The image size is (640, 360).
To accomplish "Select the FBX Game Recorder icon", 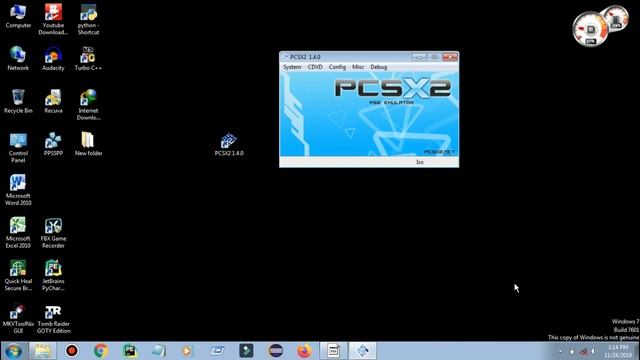I will tap(53, 233).
